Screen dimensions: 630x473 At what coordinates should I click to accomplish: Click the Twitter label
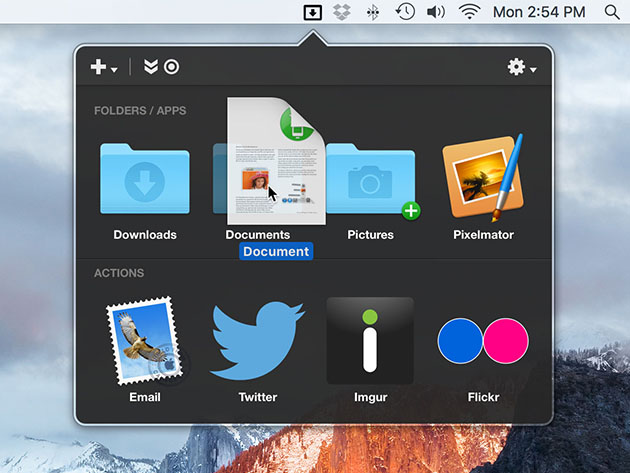[x=258, y=397]
